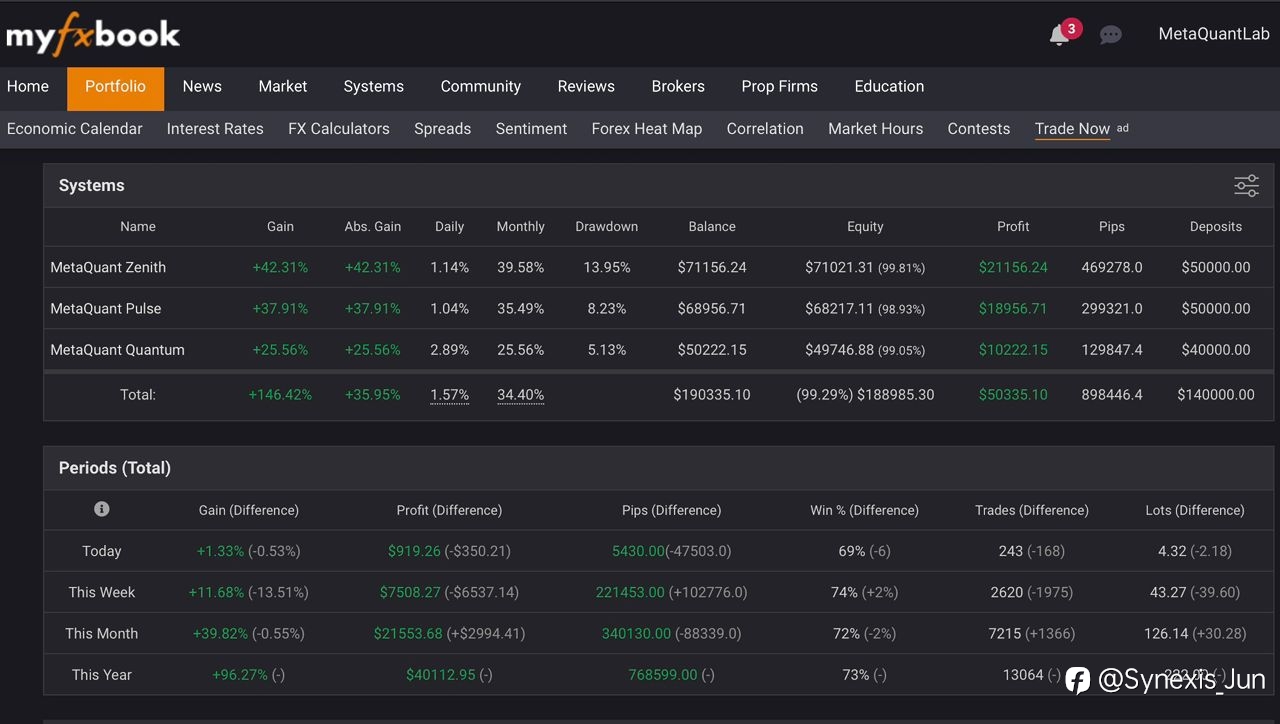Go to Prop Firms section
Screen dimensions: 1280x724
(779, 87)
